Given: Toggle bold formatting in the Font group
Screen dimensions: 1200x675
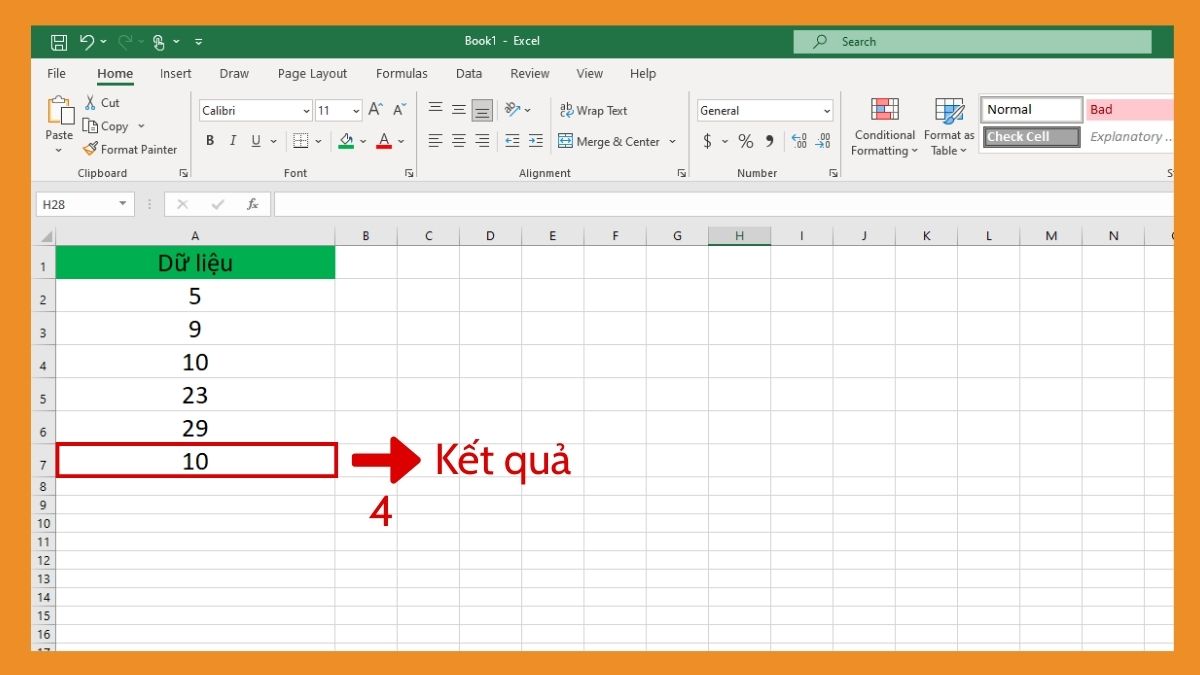Looking at the screenshot, I should pos(210,140).
